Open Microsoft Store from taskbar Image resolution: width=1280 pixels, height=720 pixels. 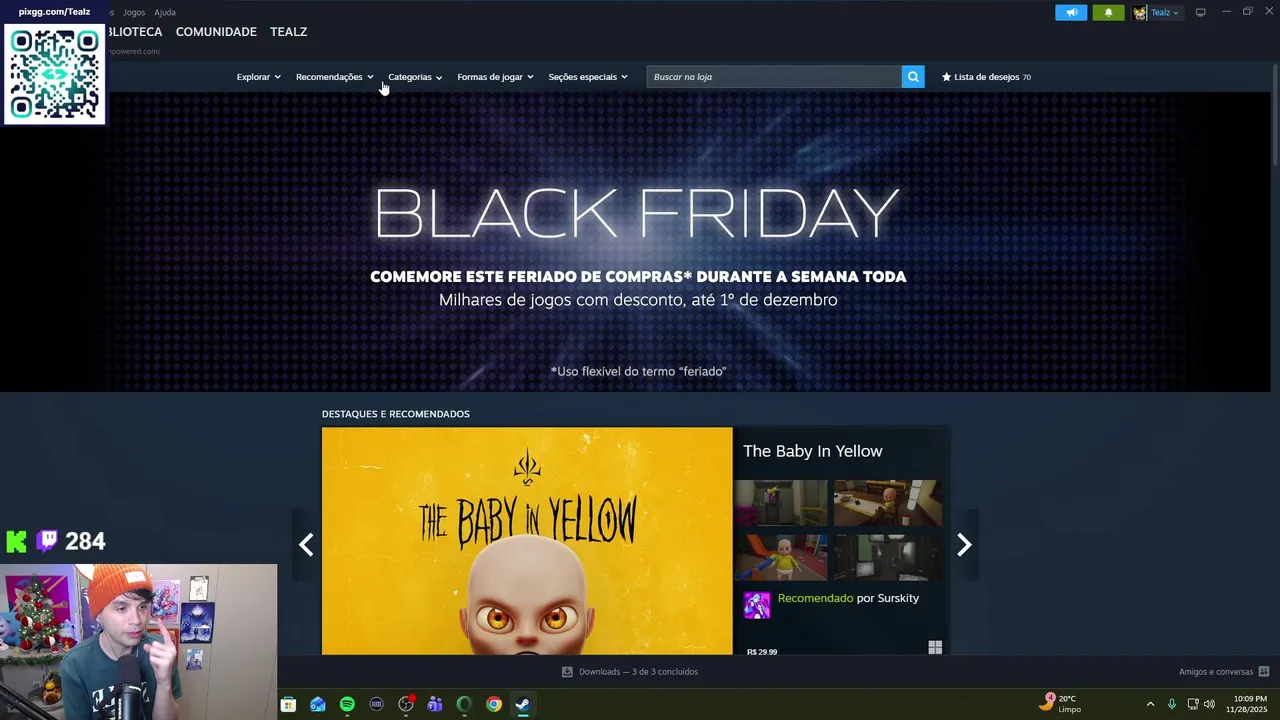point(288,704)
